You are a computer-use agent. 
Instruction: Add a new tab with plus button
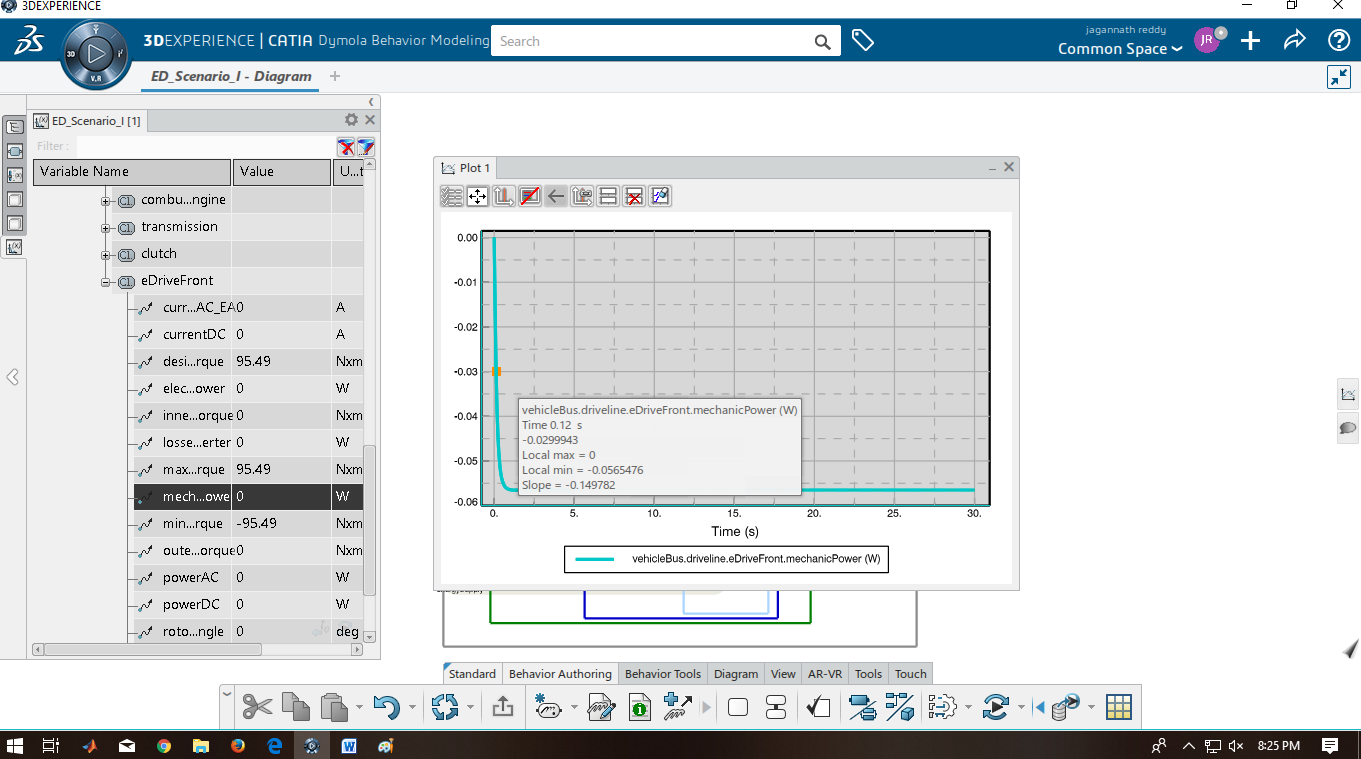click(335, 76)
